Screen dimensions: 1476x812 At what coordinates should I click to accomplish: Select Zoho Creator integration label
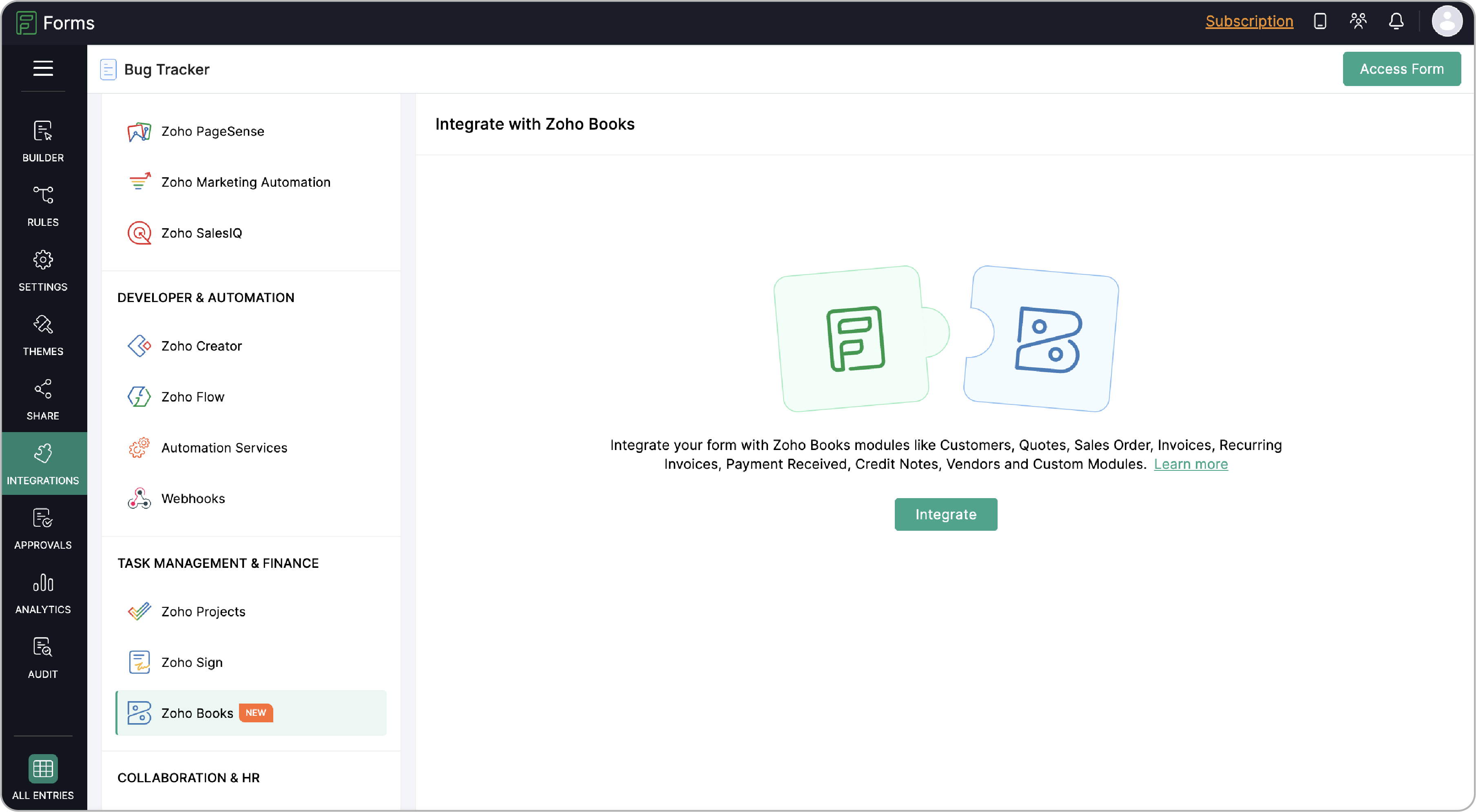click(202, 346)
